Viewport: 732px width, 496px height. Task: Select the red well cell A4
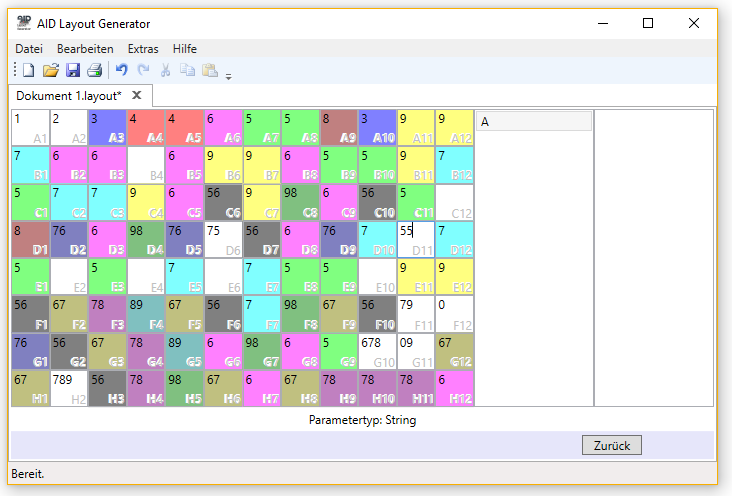tap(146, 128)
